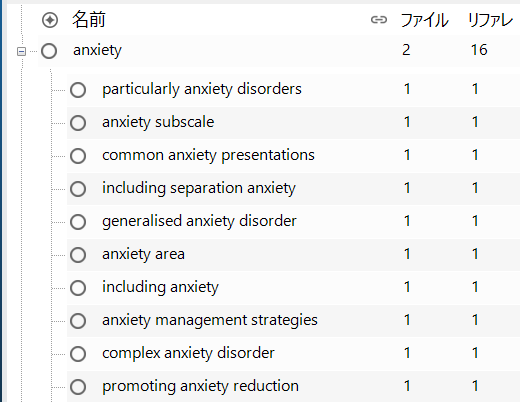Sort by the 名前 column header
Image resolution: width=520 pixels, height=402 pixels.
[x=89, y=19]
